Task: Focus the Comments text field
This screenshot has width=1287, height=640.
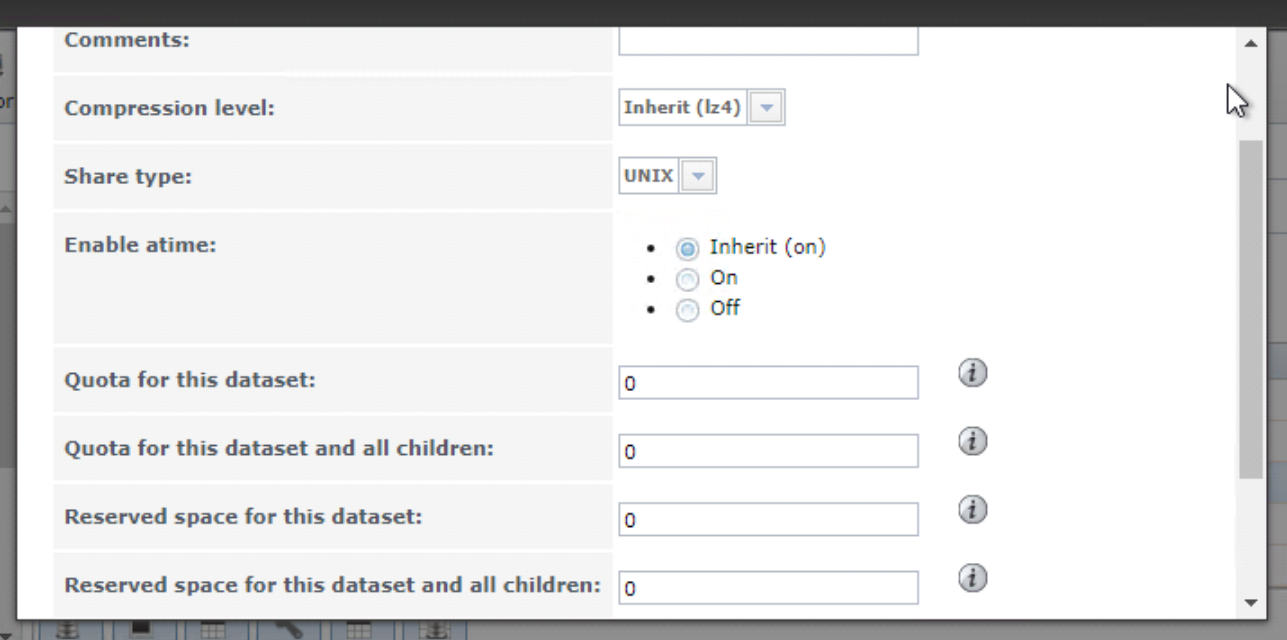Action: [x=768, y=41]
